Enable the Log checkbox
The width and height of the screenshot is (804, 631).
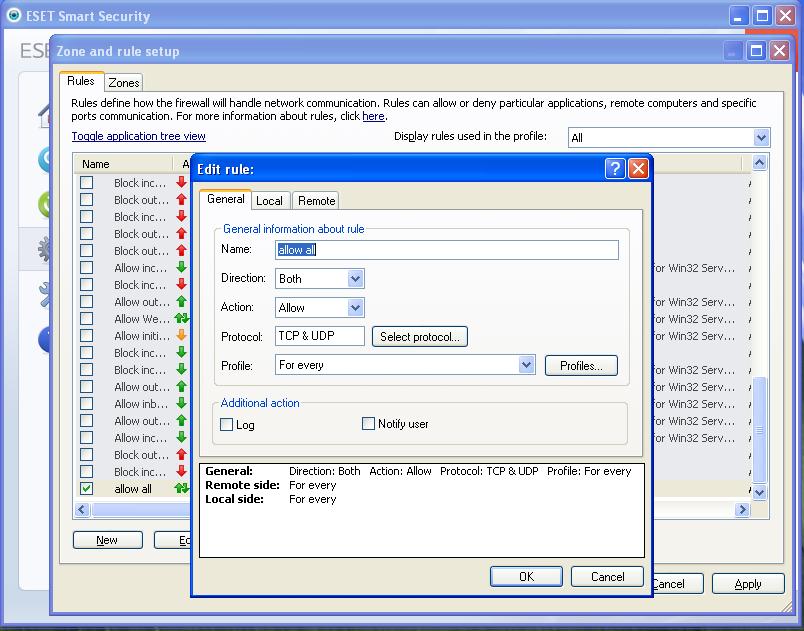point(226,424)
